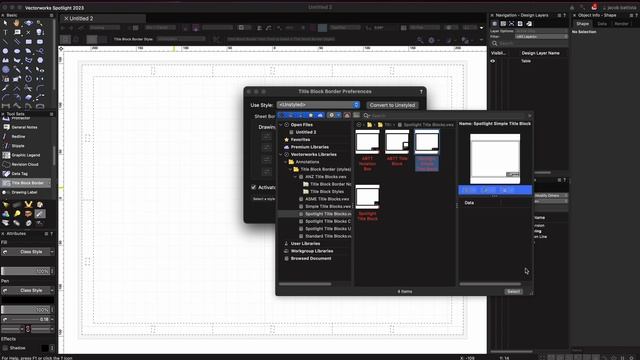Click the help question mark in preferences dialog
This screenshot has height=360, width=640.
[421, 92]
